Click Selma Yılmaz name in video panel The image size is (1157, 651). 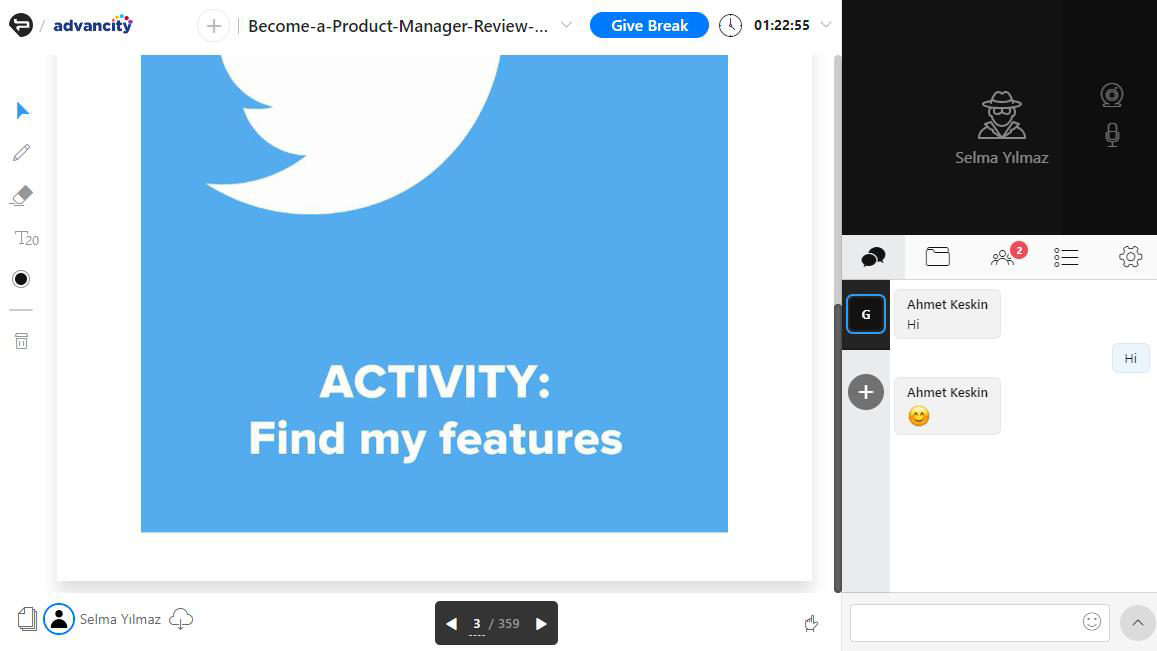(x=1001, y=157)
